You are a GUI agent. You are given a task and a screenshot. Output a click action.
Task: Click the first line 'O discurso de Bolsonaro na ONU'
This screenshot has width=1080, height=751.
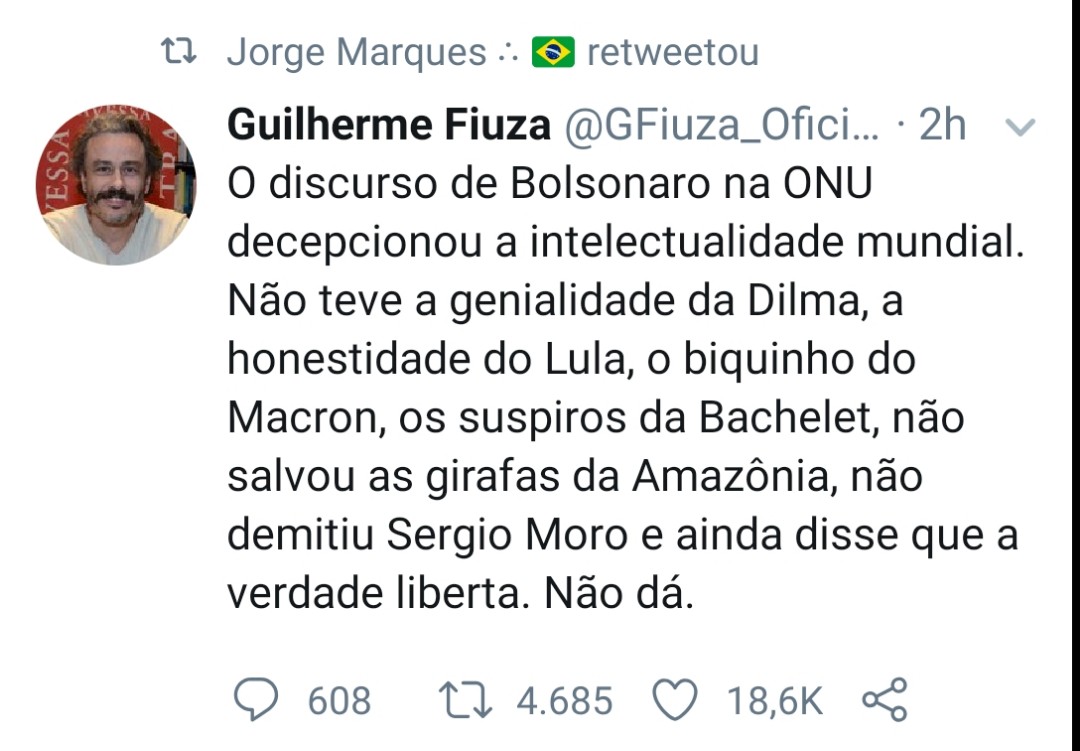(550, 183)
